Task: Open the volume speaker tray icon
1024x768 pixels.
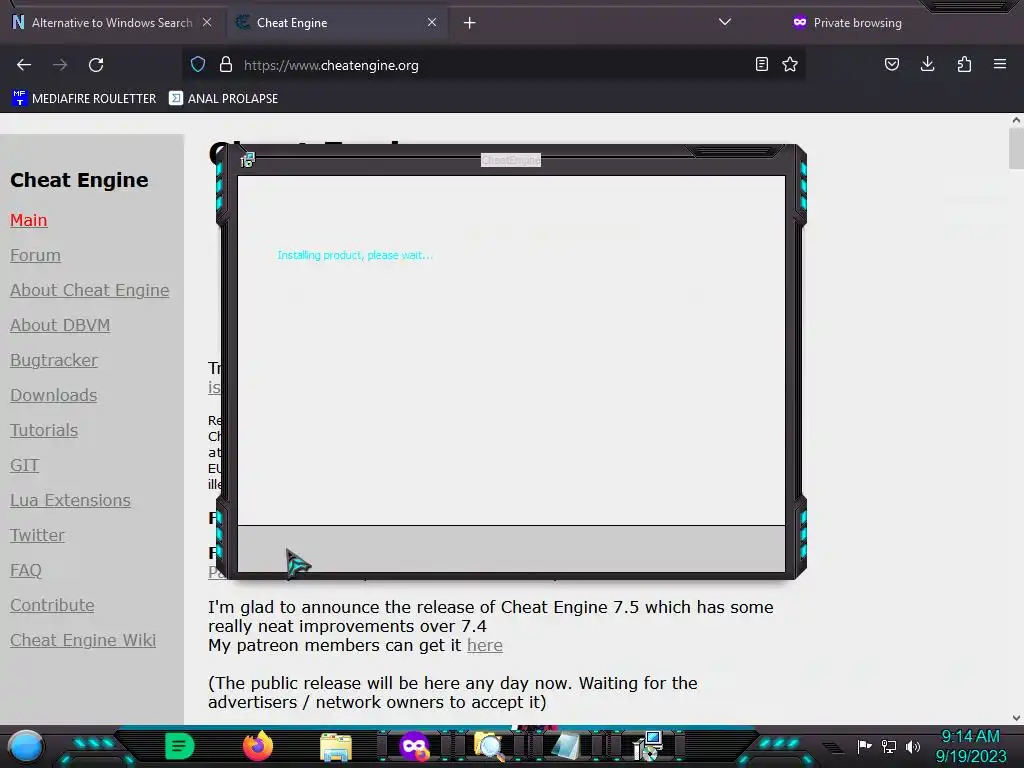Action: (912, 746)
